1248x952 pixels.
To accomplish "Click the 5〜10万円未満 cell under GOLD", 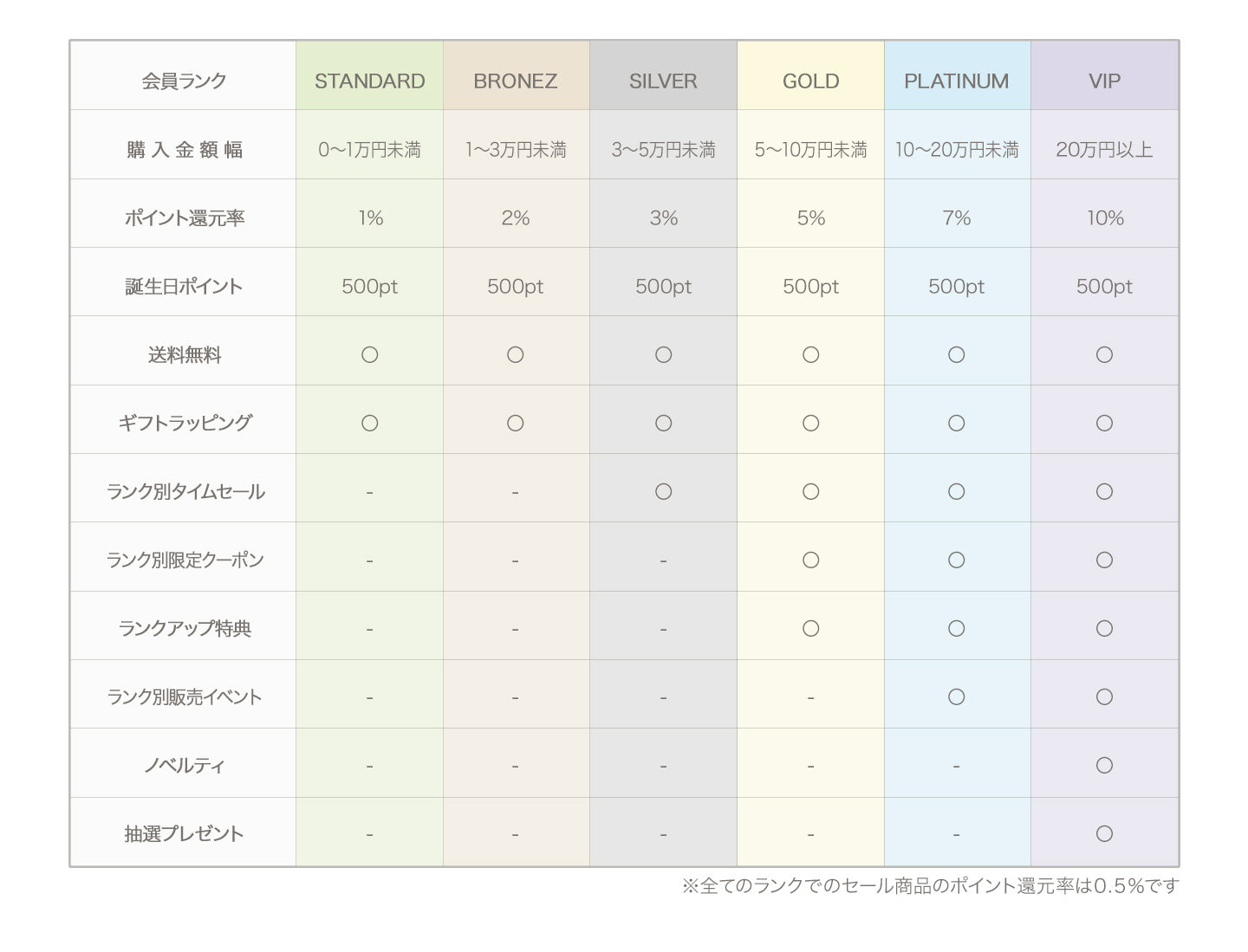I will 810,150.
